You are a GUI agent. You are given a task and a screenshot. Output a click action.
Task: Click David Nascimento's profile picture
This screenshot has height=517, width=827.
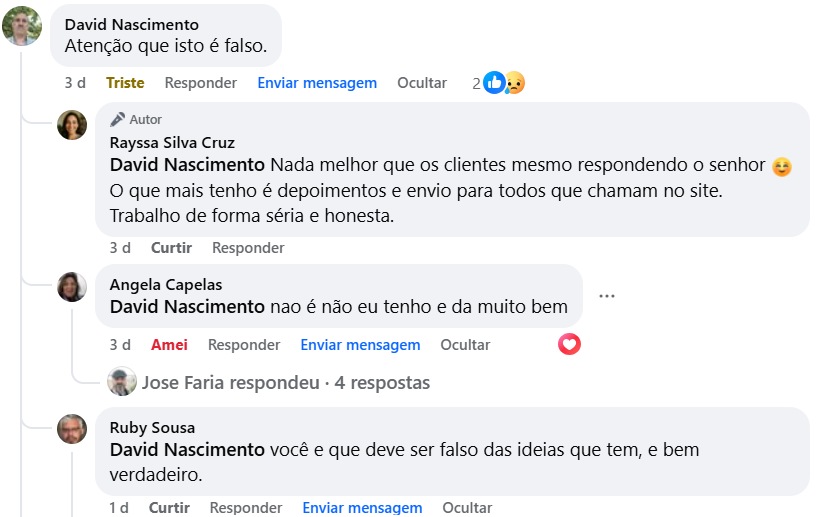point(22,27)
